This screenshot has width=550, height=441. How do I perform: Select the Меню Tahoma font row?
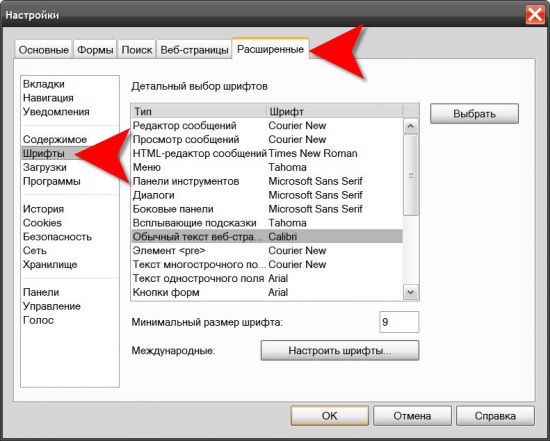click(267, 167)
